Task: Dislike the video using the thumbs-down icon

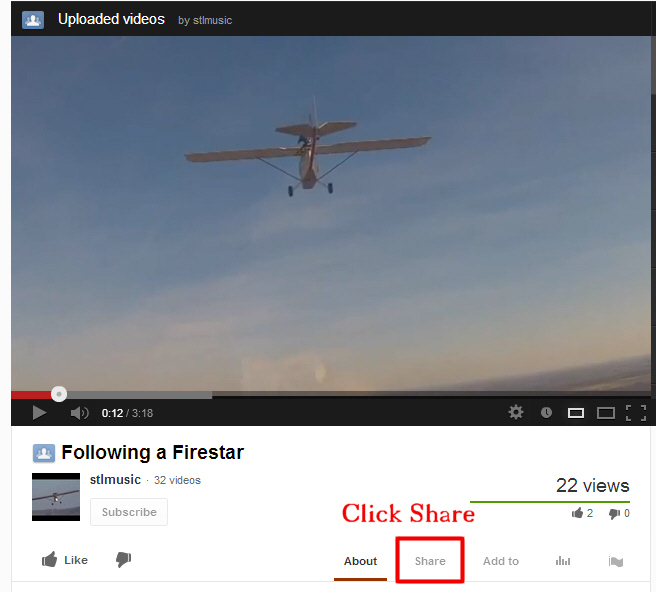Action: click(123, 559)
